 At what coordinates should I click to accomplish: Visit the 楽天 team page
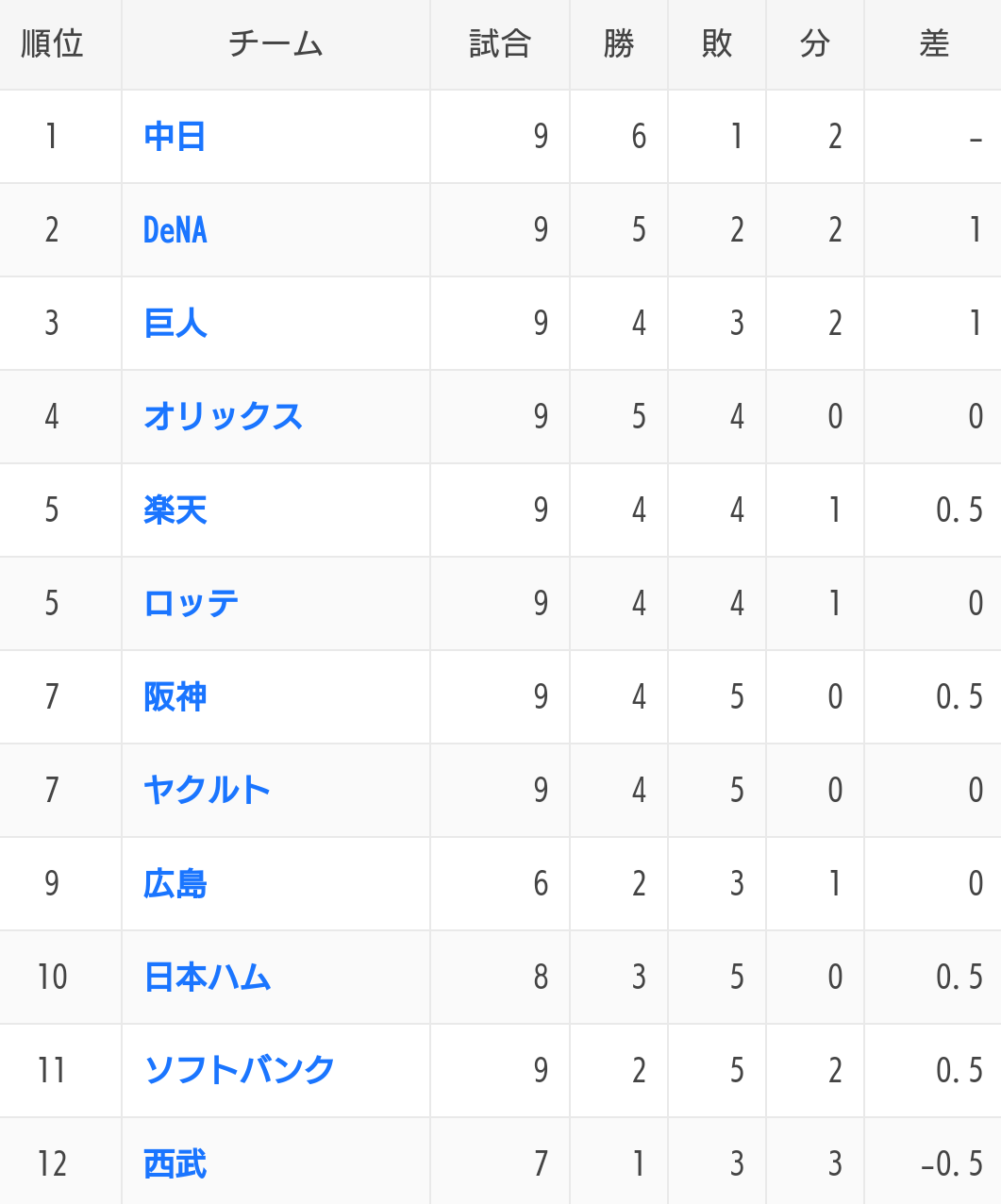coord(175,510)
